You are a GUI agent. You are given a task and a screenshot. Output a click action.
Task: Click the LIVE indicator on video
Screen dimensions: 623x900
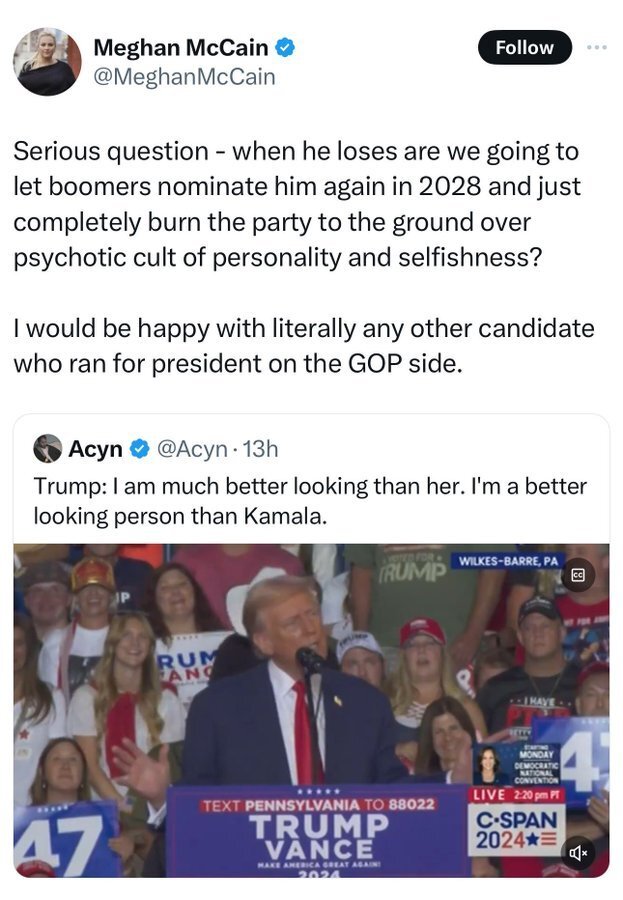point(488,793)
